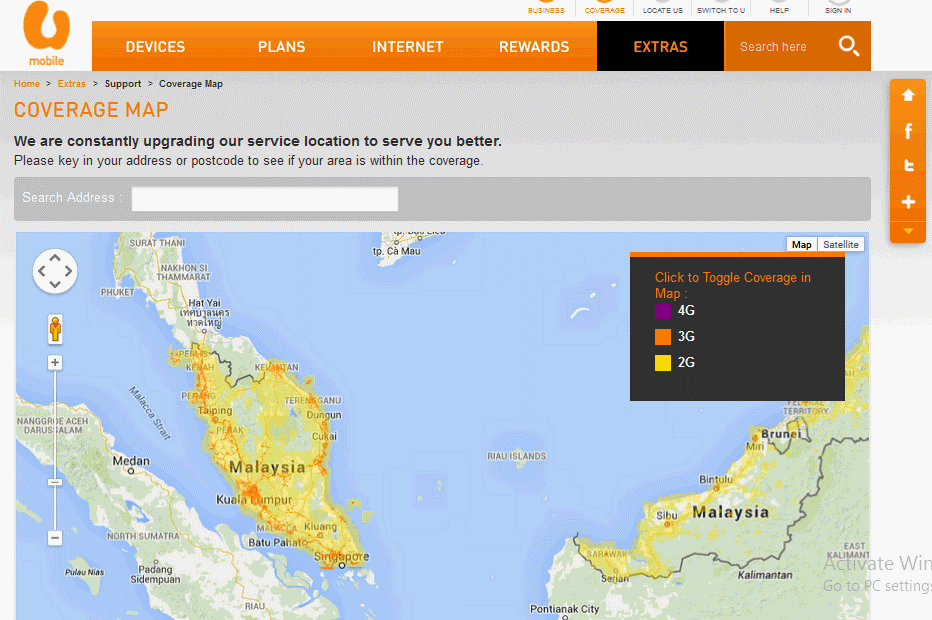Open LOCATE US top link
Viewport: 932px width, 620px height.
coord(663,10)
